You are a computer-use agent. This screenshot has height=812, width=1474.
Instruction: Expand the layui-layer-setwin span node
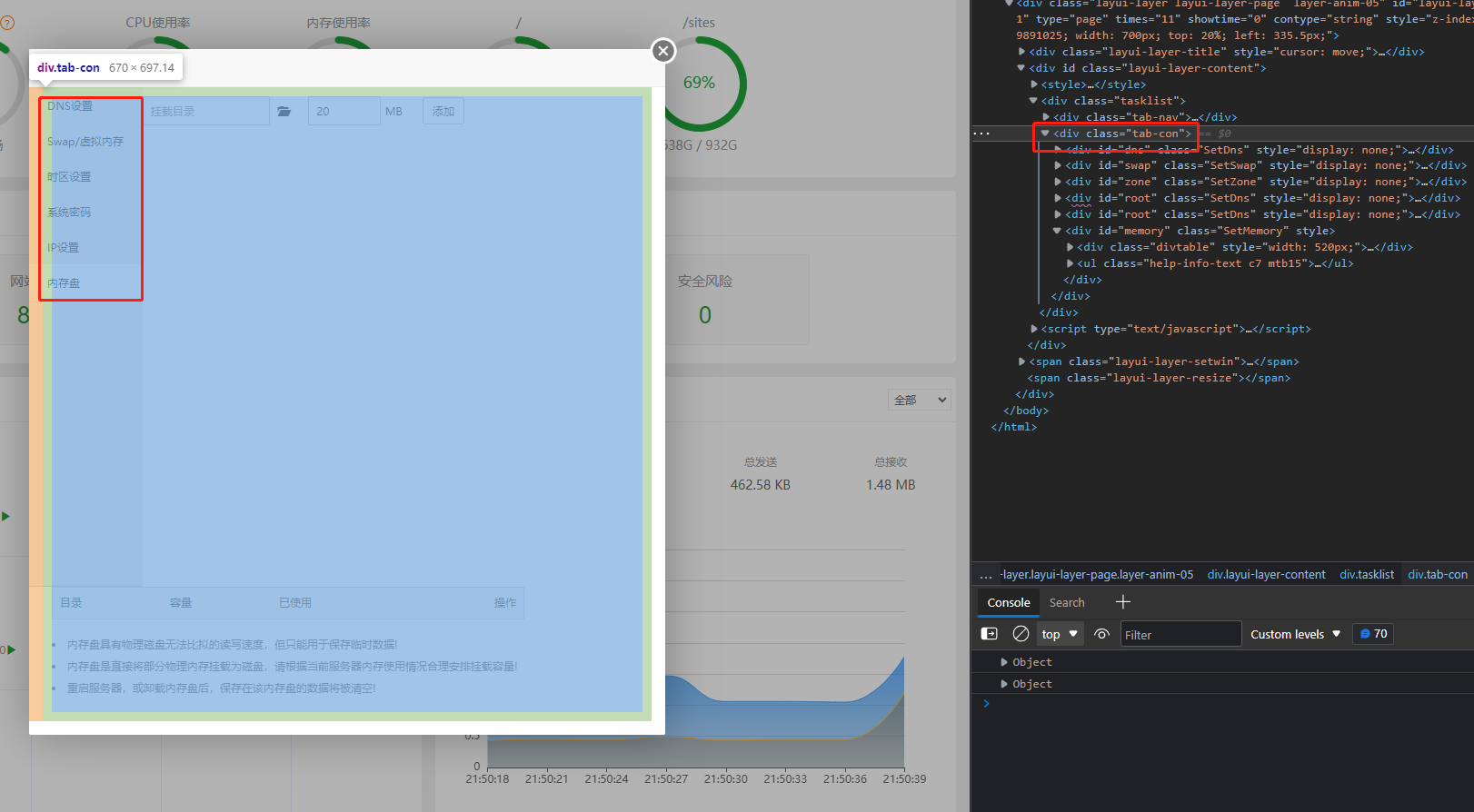click(1022, 361)
